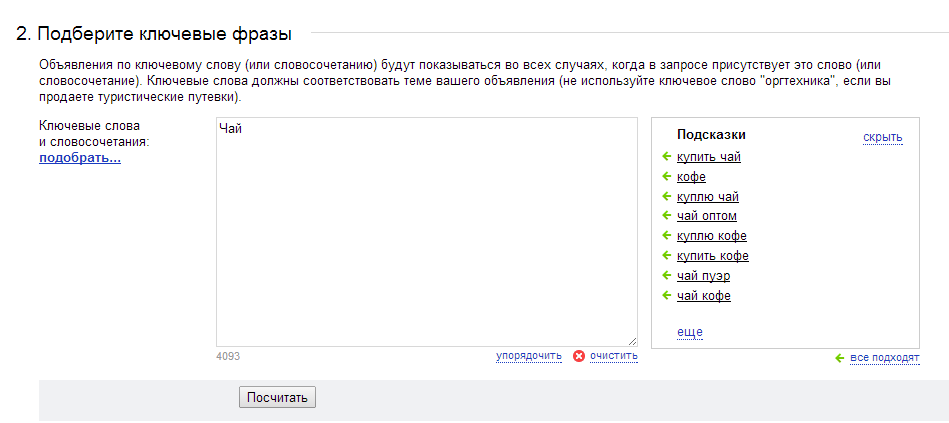Click the red clear icon near 'очистить'
The image size is (949, 423).
(x=579, y=356)
